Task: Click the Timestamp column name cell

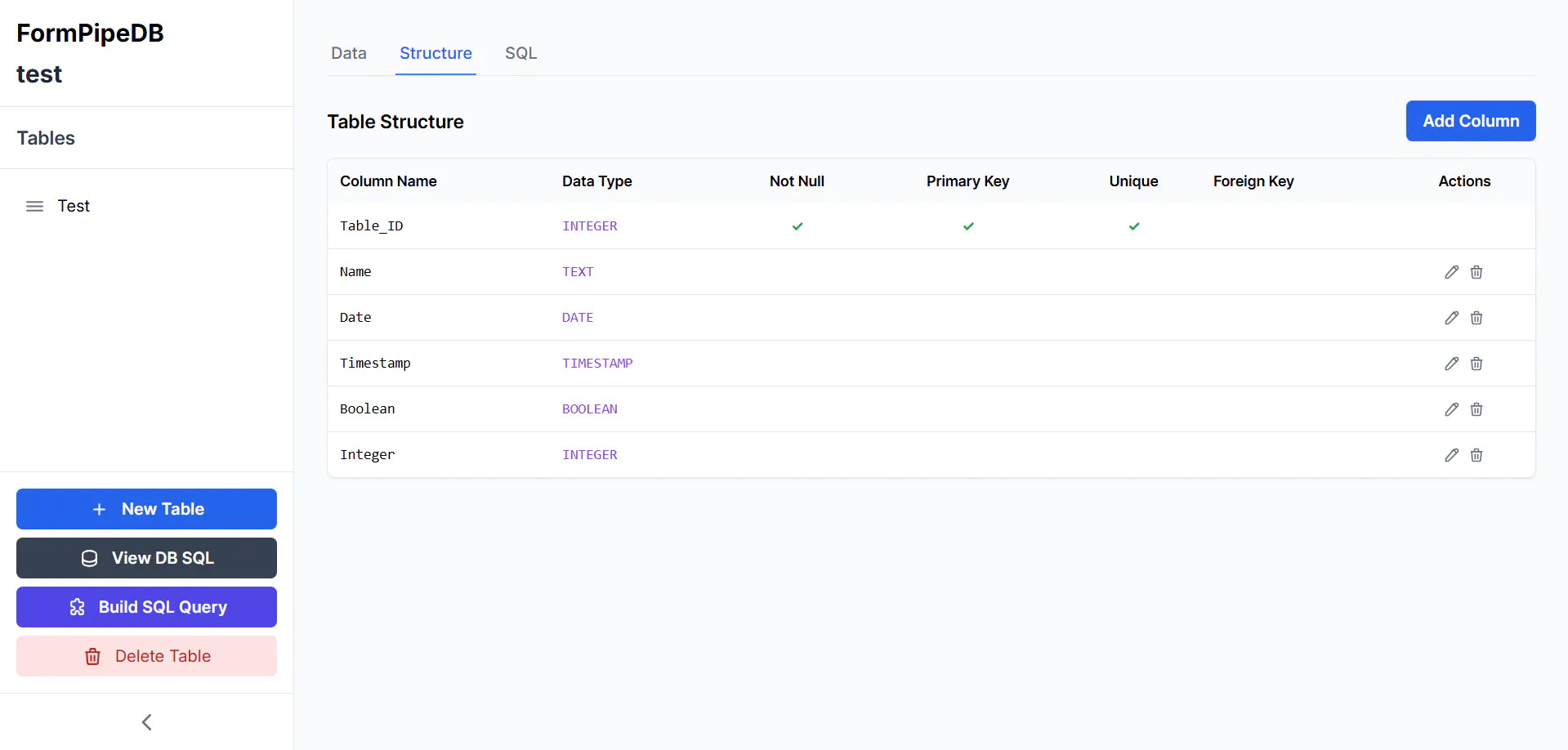Action: (375, 364)
